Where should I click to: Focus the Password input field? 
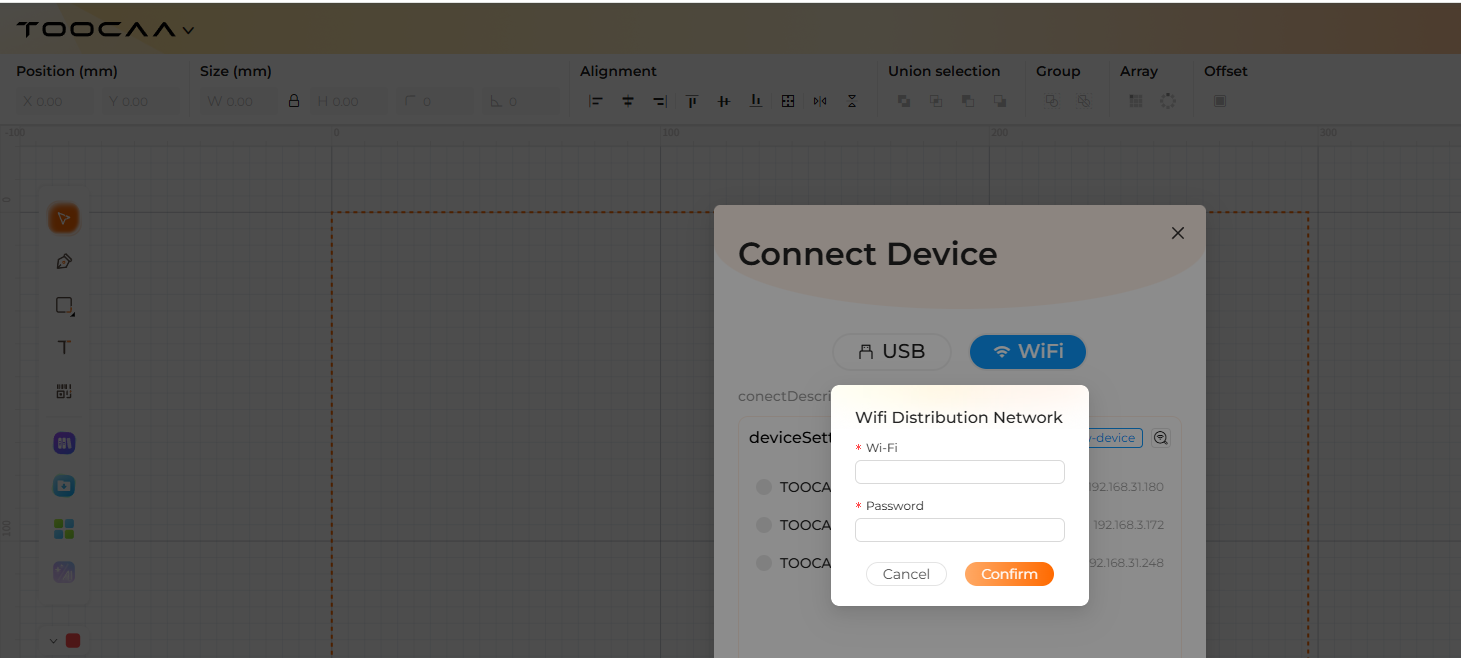[960, 530]
